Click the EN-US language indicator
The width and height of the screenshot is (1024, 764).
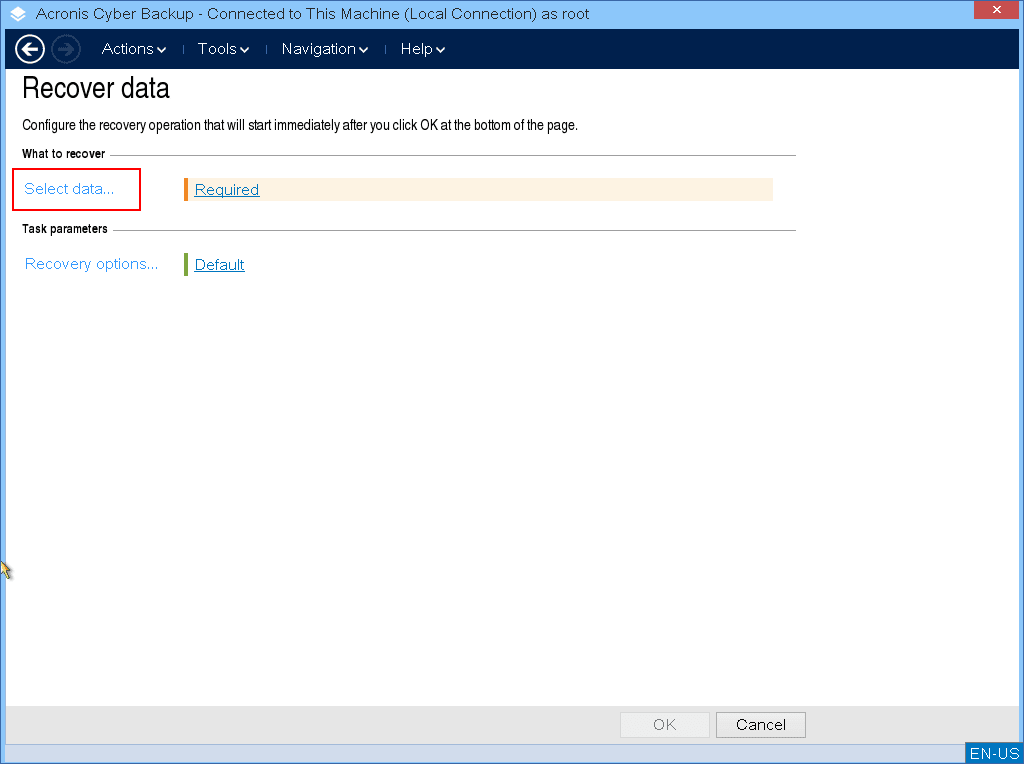[994, 753]
